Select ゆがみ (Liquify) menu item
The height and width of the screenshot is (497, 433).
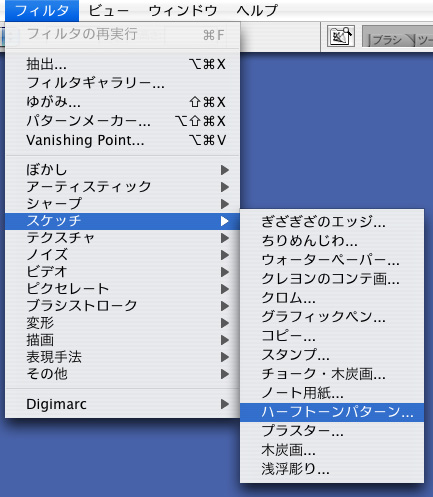pos(123,102)
